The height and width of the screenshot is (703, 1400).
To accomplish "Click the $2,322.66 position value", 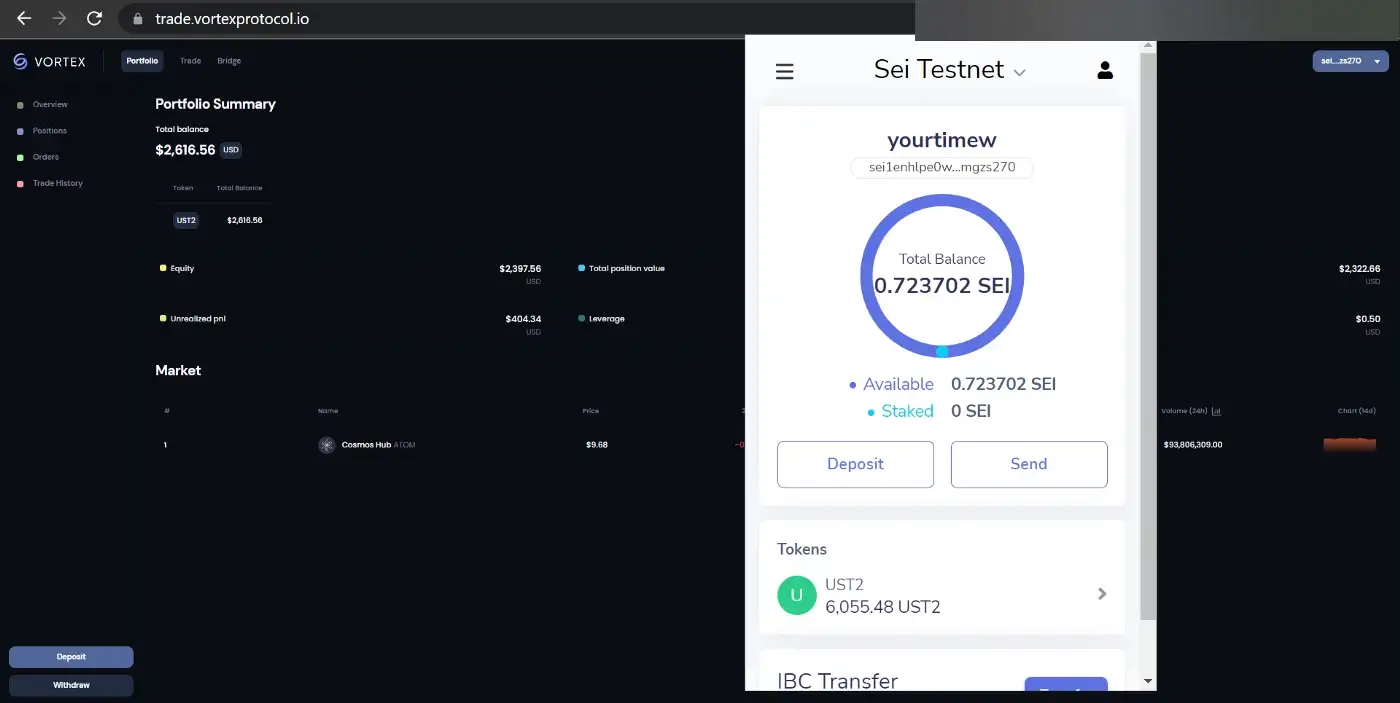I will (1359, 269).
